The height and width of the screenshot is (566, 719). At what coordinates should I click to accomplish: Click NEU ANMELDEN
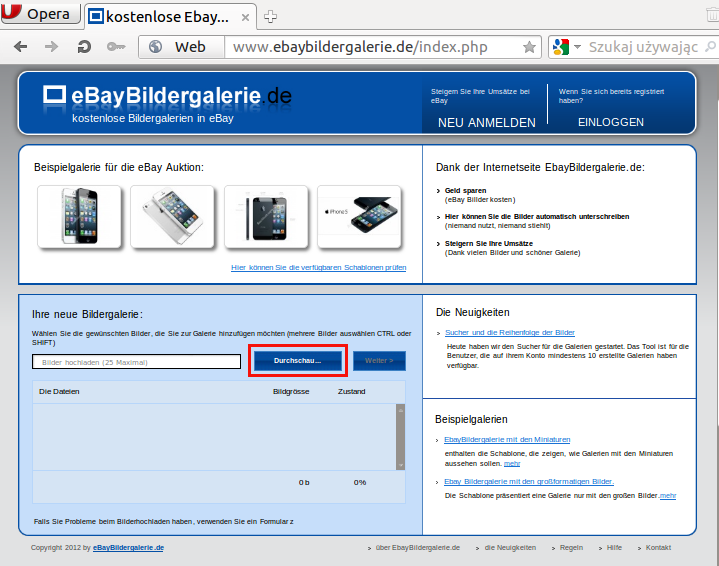(x=487, y=122)
